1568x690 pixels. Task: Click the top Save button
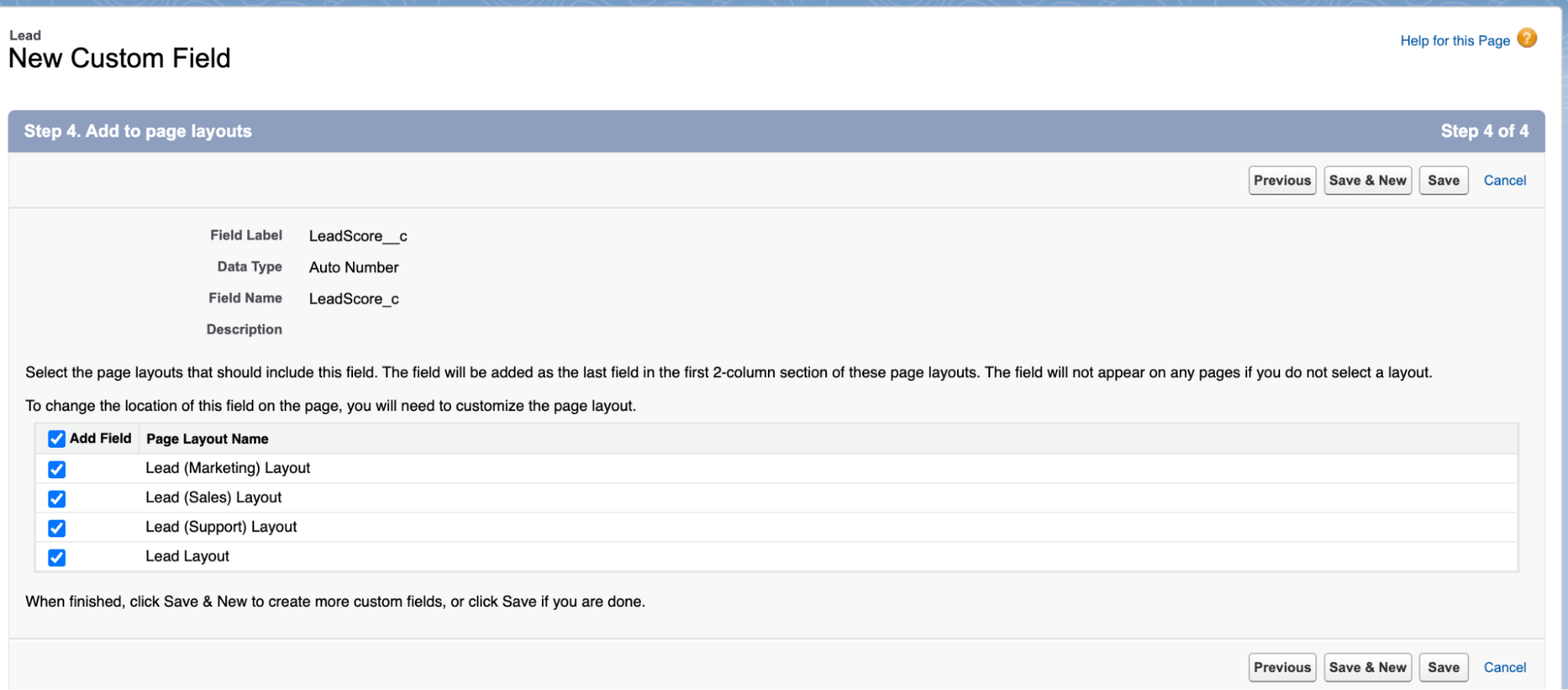1443,180
